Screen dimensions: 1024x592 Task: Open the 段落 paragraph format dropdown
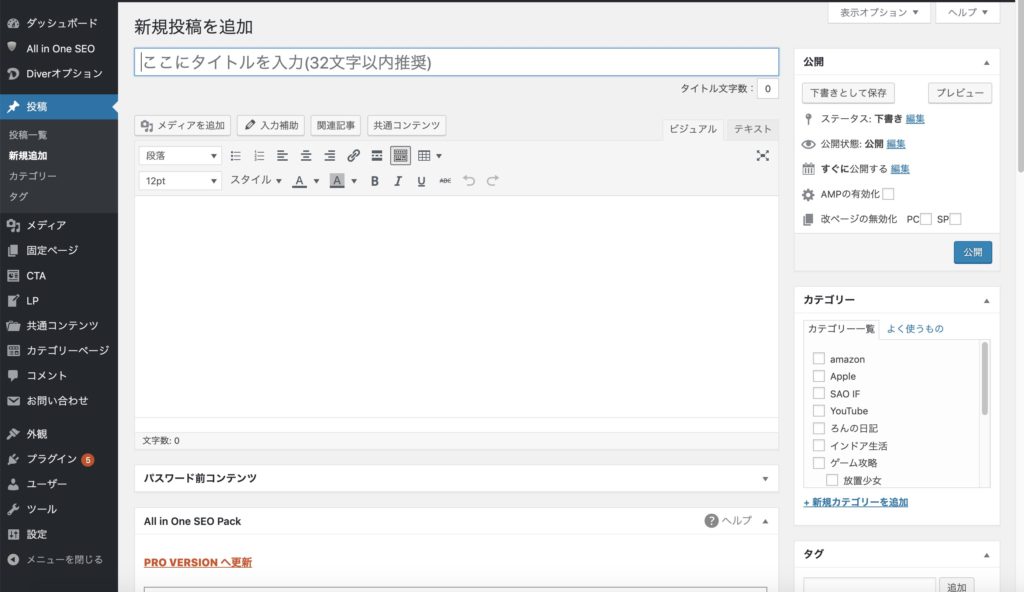[180, 156]
